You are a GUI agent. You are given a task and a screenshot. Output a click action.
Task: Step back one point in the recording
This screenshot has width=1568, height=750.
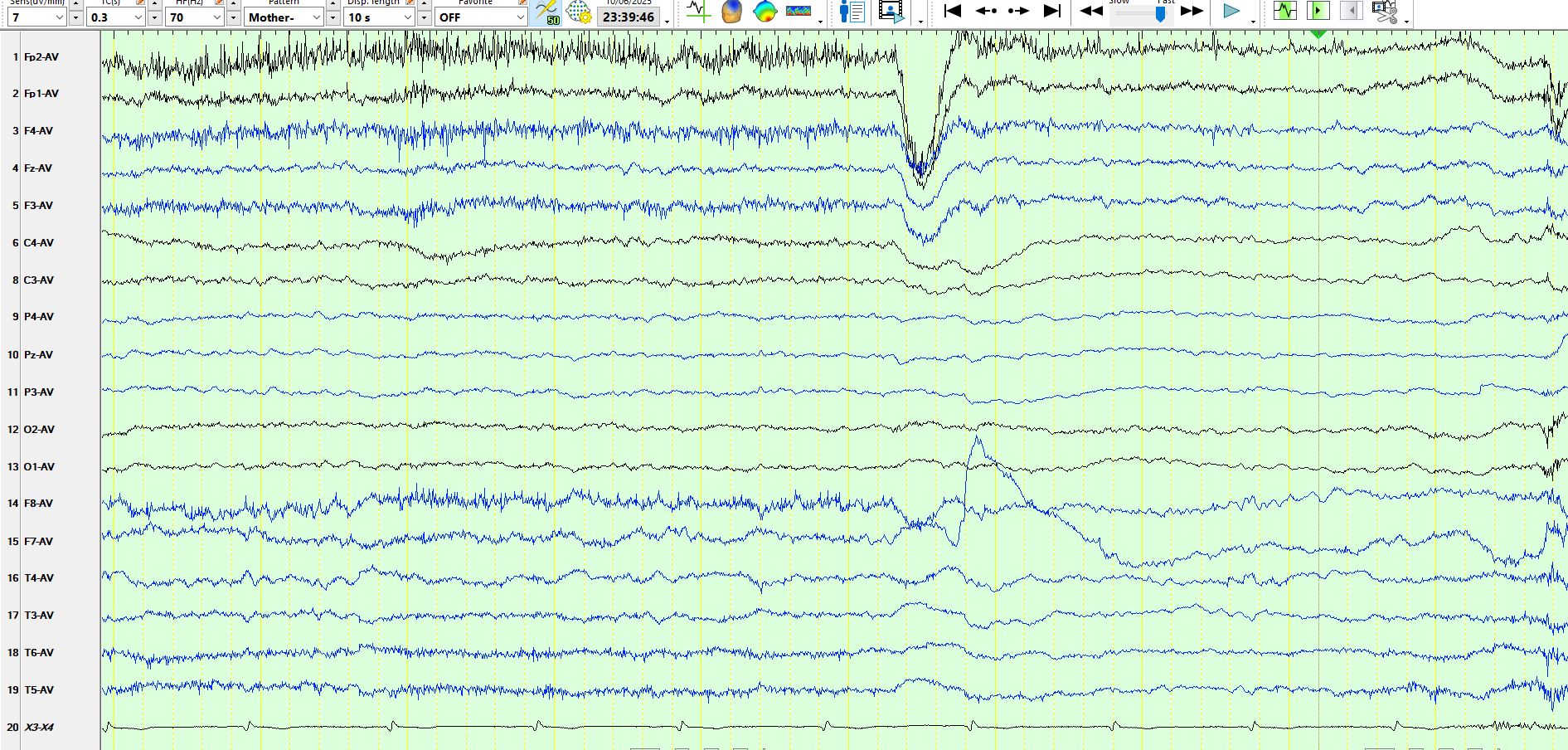[x=986, y=11]
